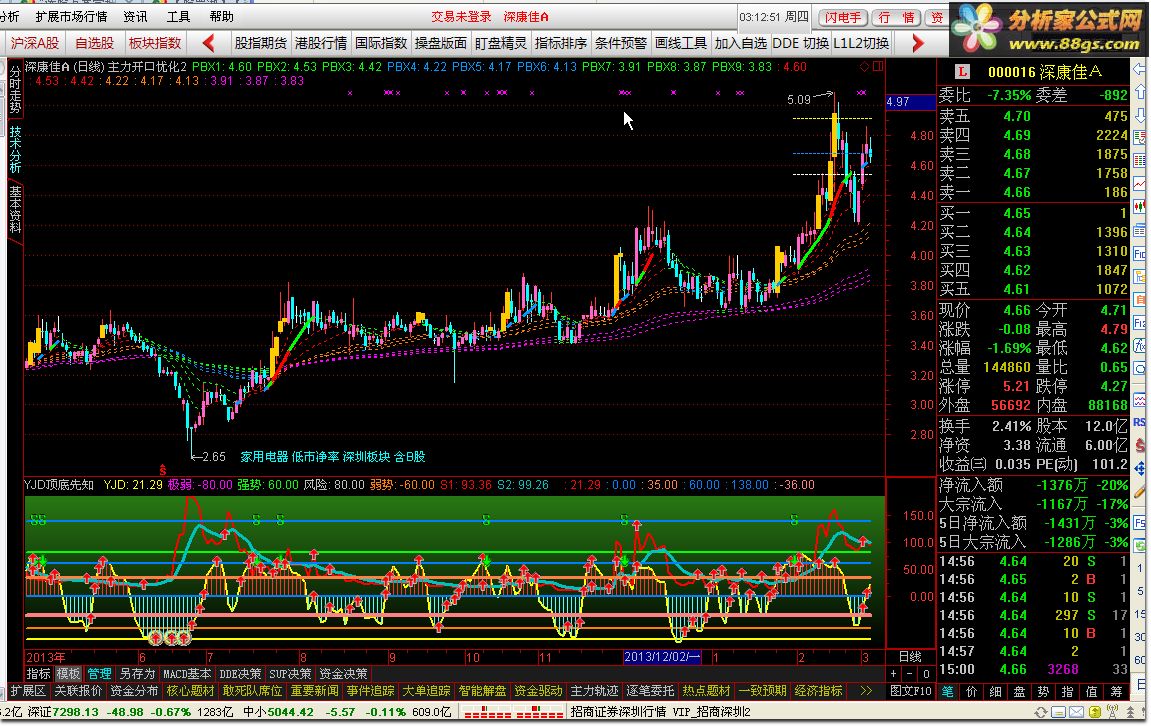
Task: Open 图文F10 info
Action: tap(911, 691)
